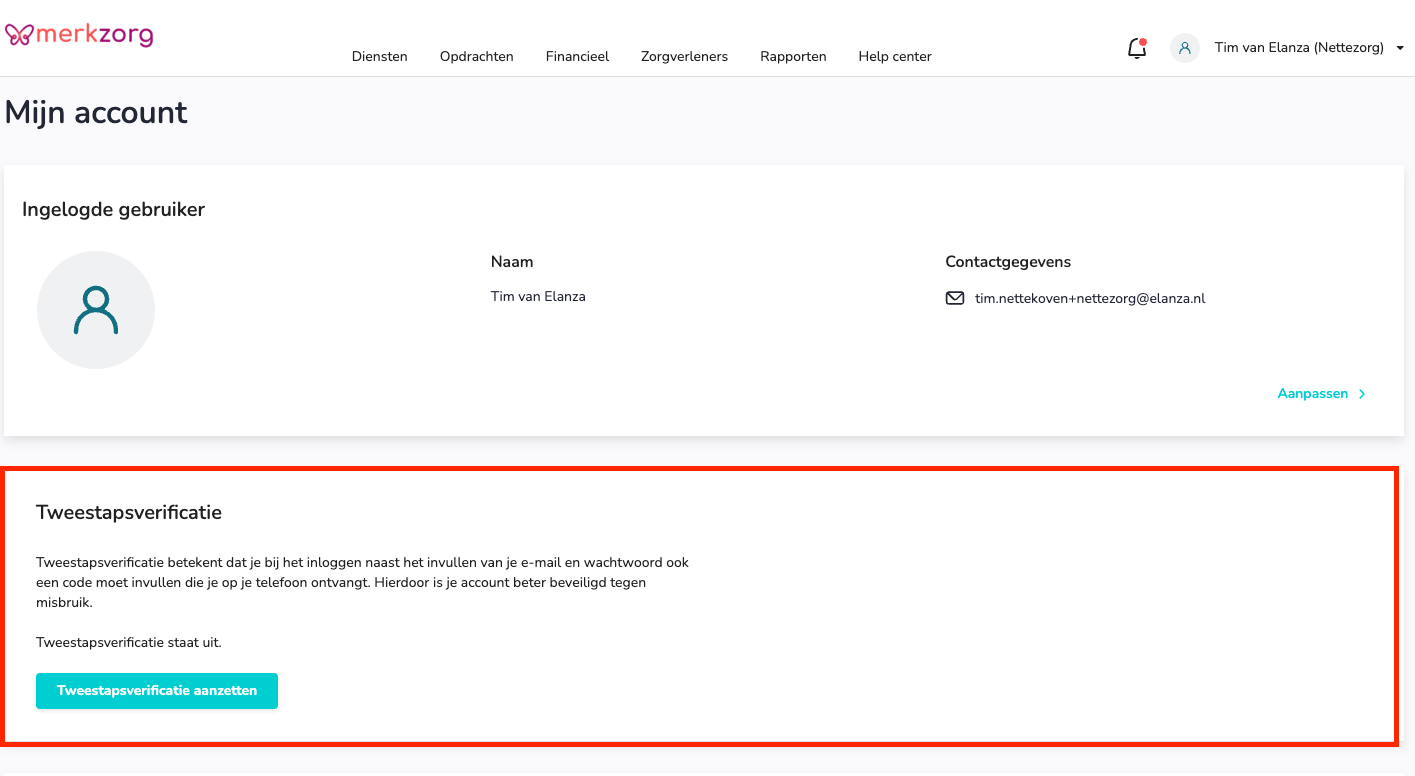Open the Diensten menu
This screenshot has width=1415, height=776.
(x=379, y=57)
